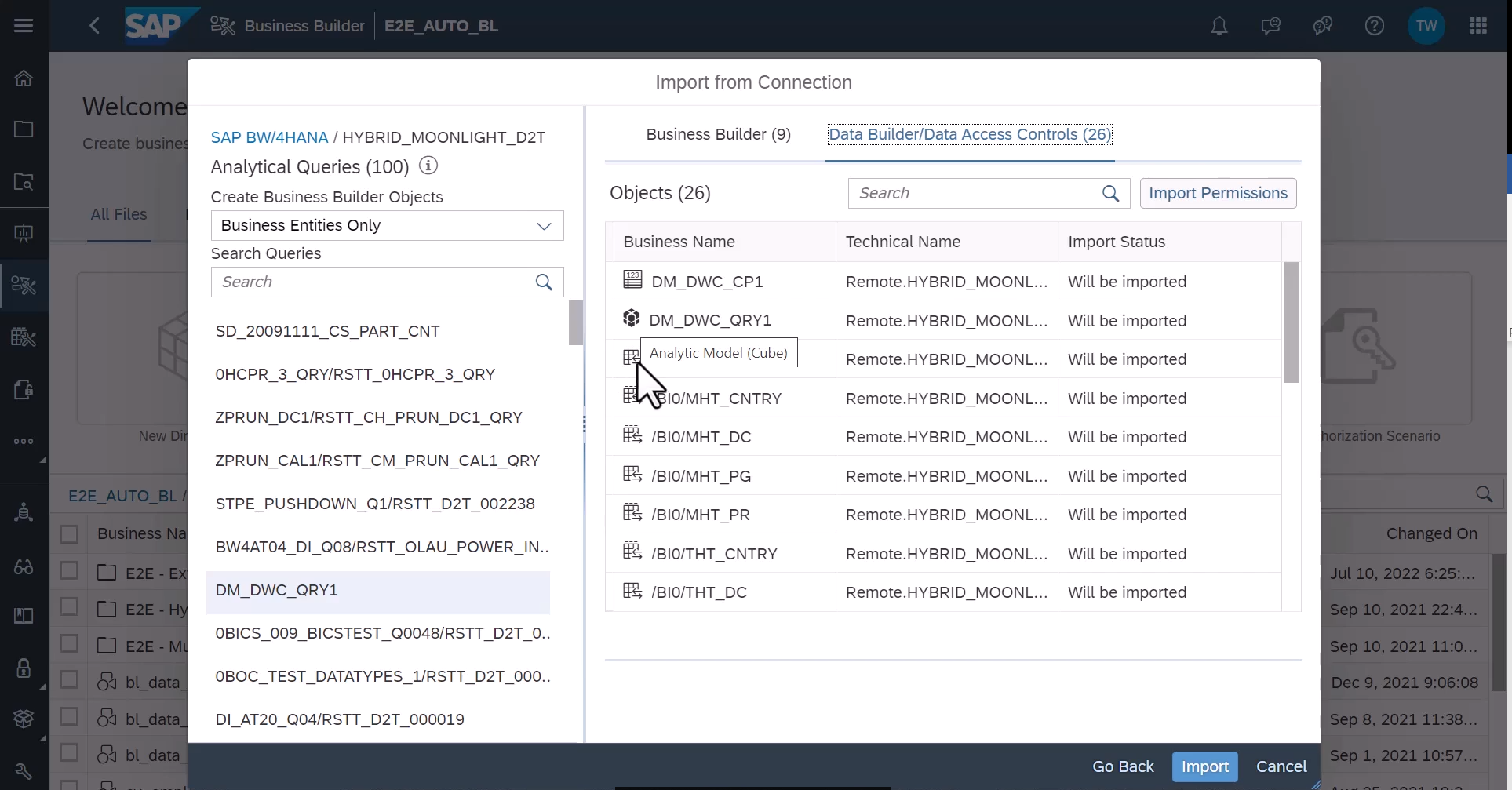Click the SAP BW/4HANA breadcrumb link
The width and height of the screenshot is (1512, 790).
(x=269, y=137)
